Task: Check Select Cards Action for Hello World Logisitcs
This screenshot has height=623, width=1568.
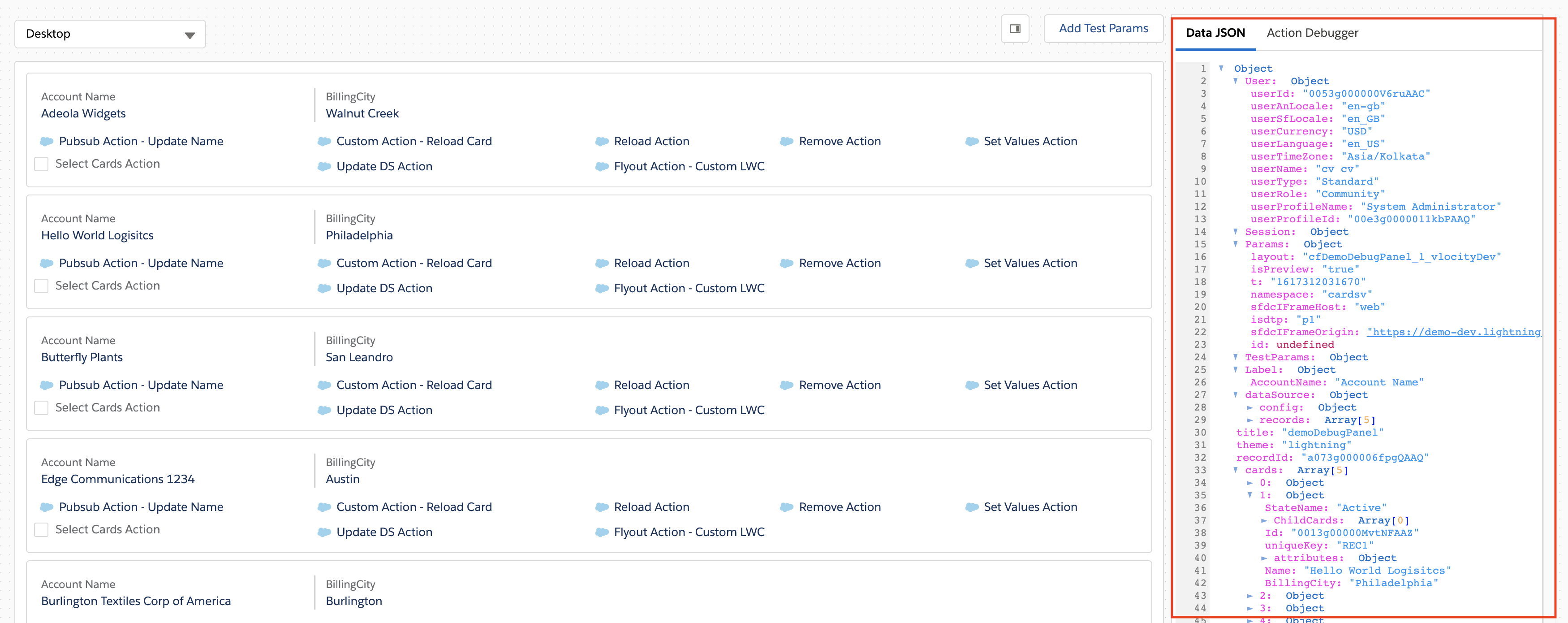Action: (x=41, y=286)
